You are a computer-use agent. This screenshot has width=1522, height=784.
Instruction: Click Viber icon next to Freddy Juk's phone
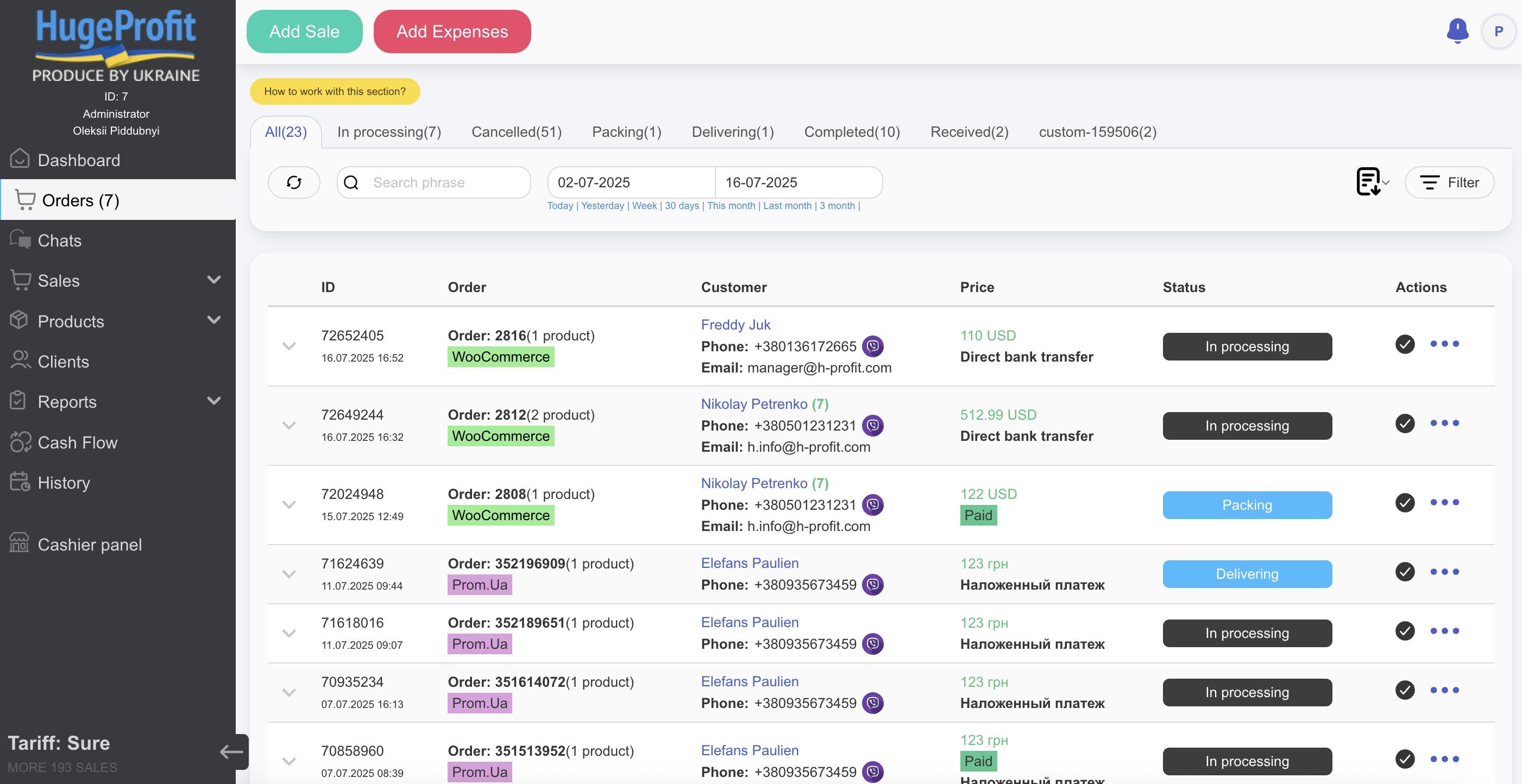click(873, 346)
